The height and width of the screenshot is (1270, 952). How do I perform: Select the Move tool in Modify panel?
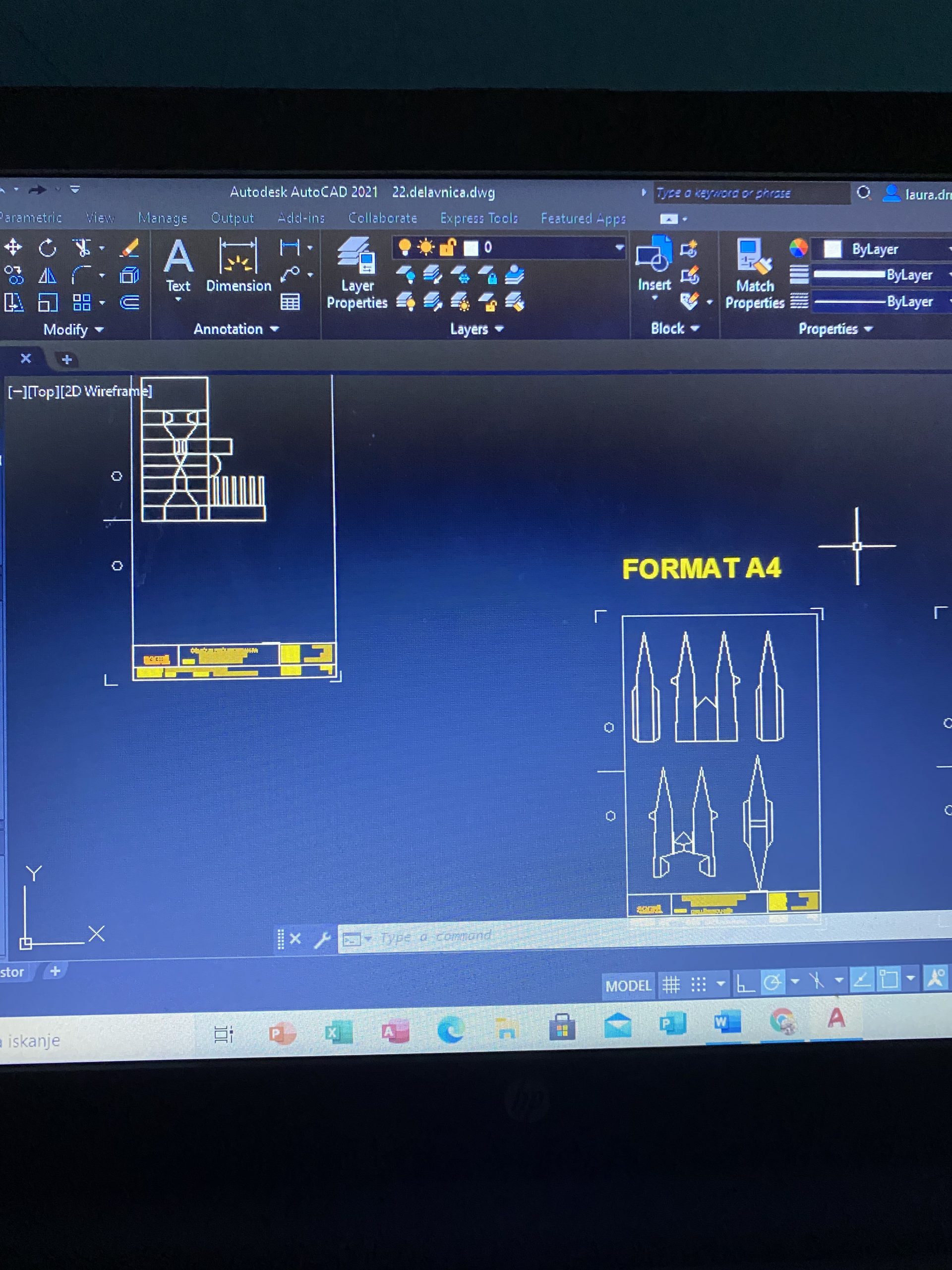(12, 248)
